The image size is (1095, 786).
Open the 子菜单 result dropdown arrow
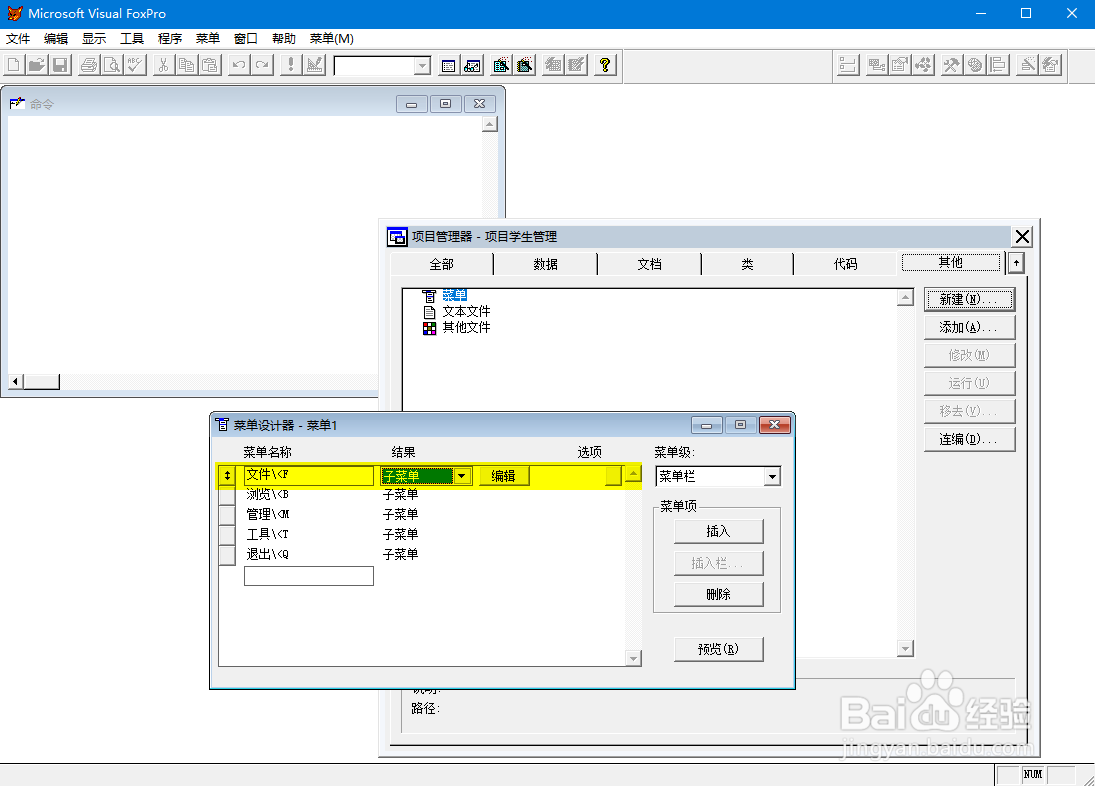pos(462,476)
